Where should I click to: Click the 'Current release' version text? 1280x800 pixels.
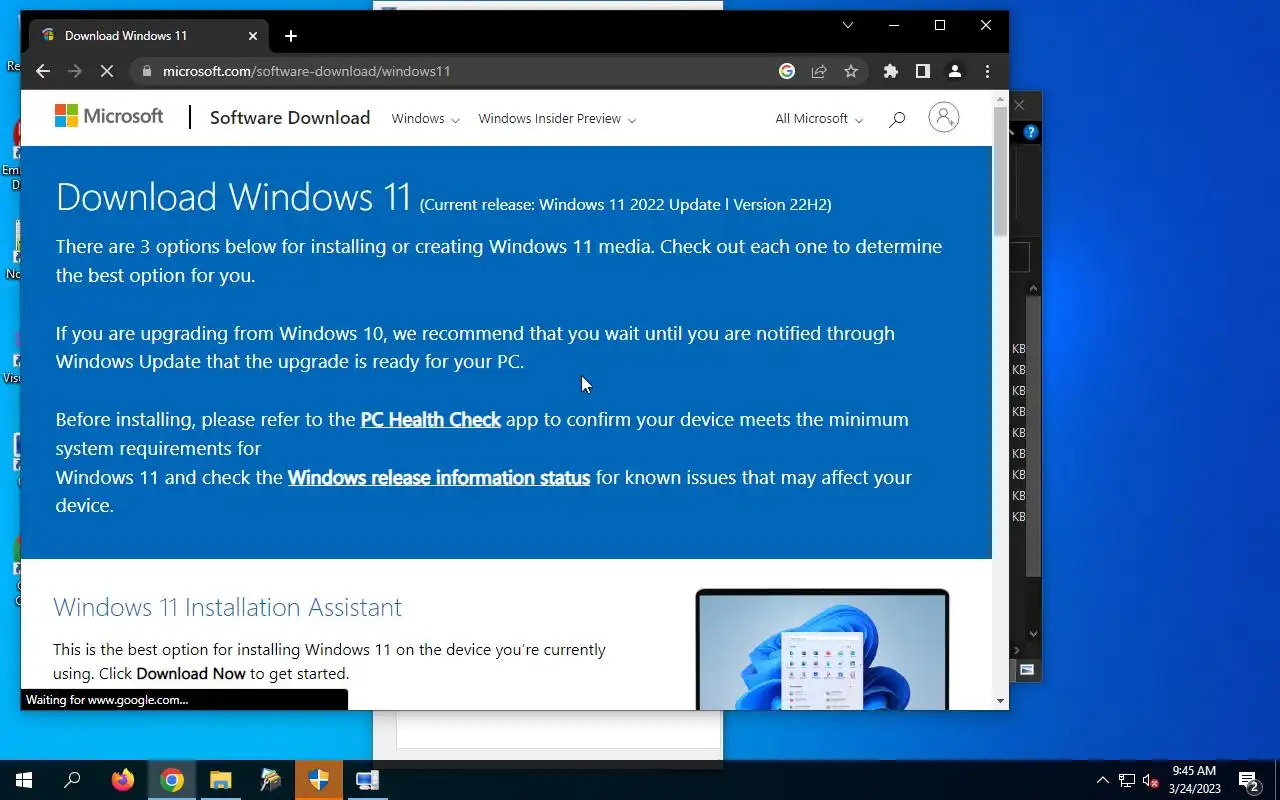point(625,204)
